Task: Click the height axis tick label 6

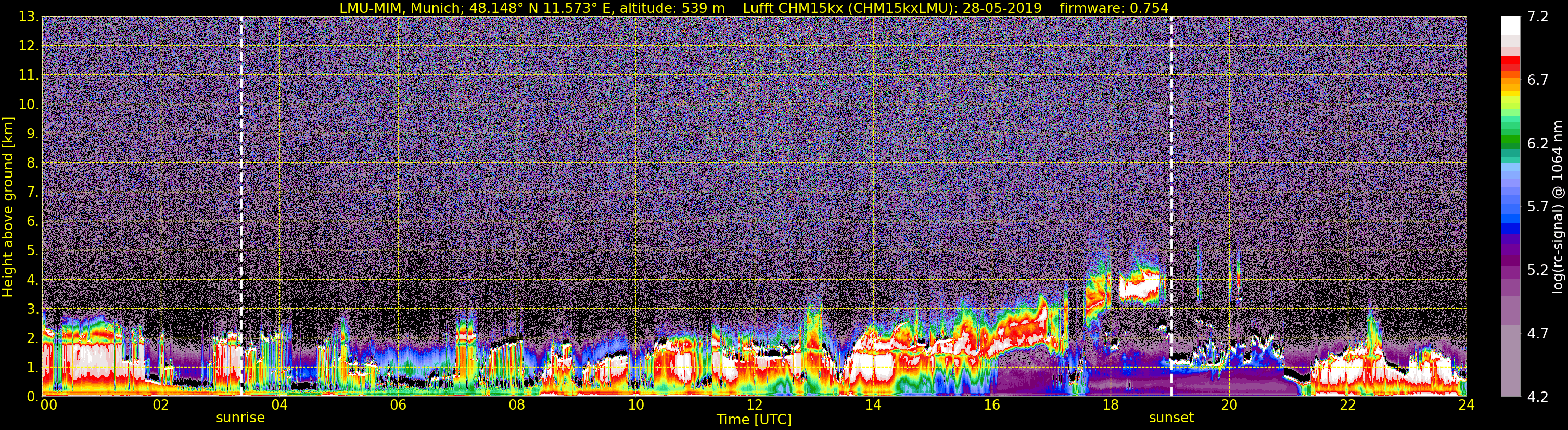Action: (x=32, y=222)
